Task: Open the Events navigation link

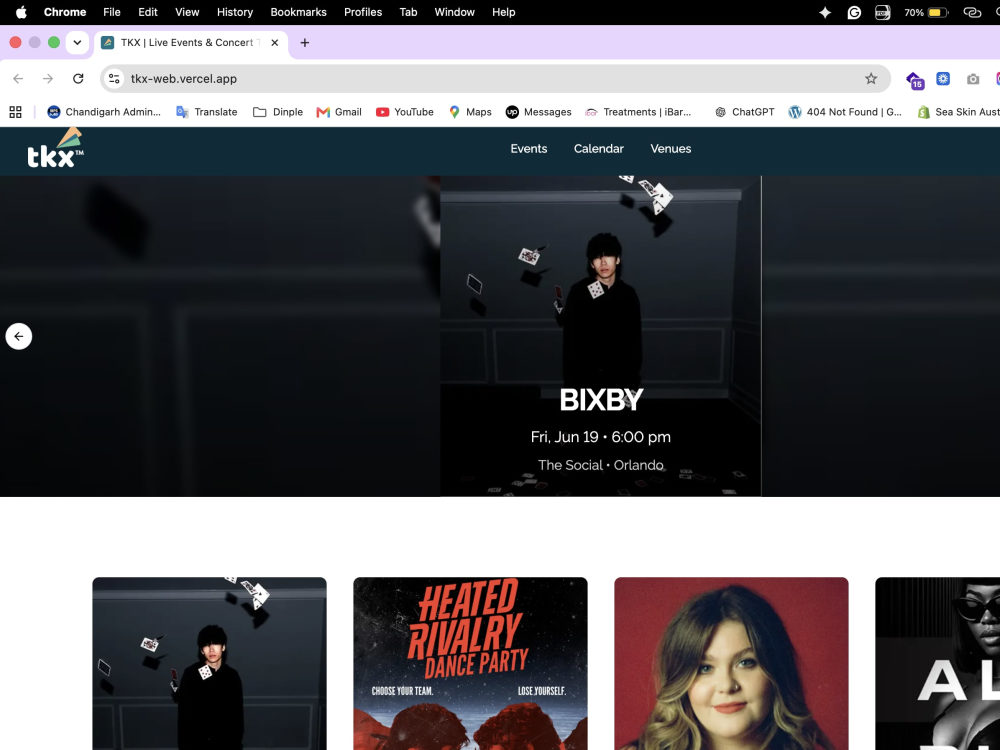Action: [x=529, y=149]
